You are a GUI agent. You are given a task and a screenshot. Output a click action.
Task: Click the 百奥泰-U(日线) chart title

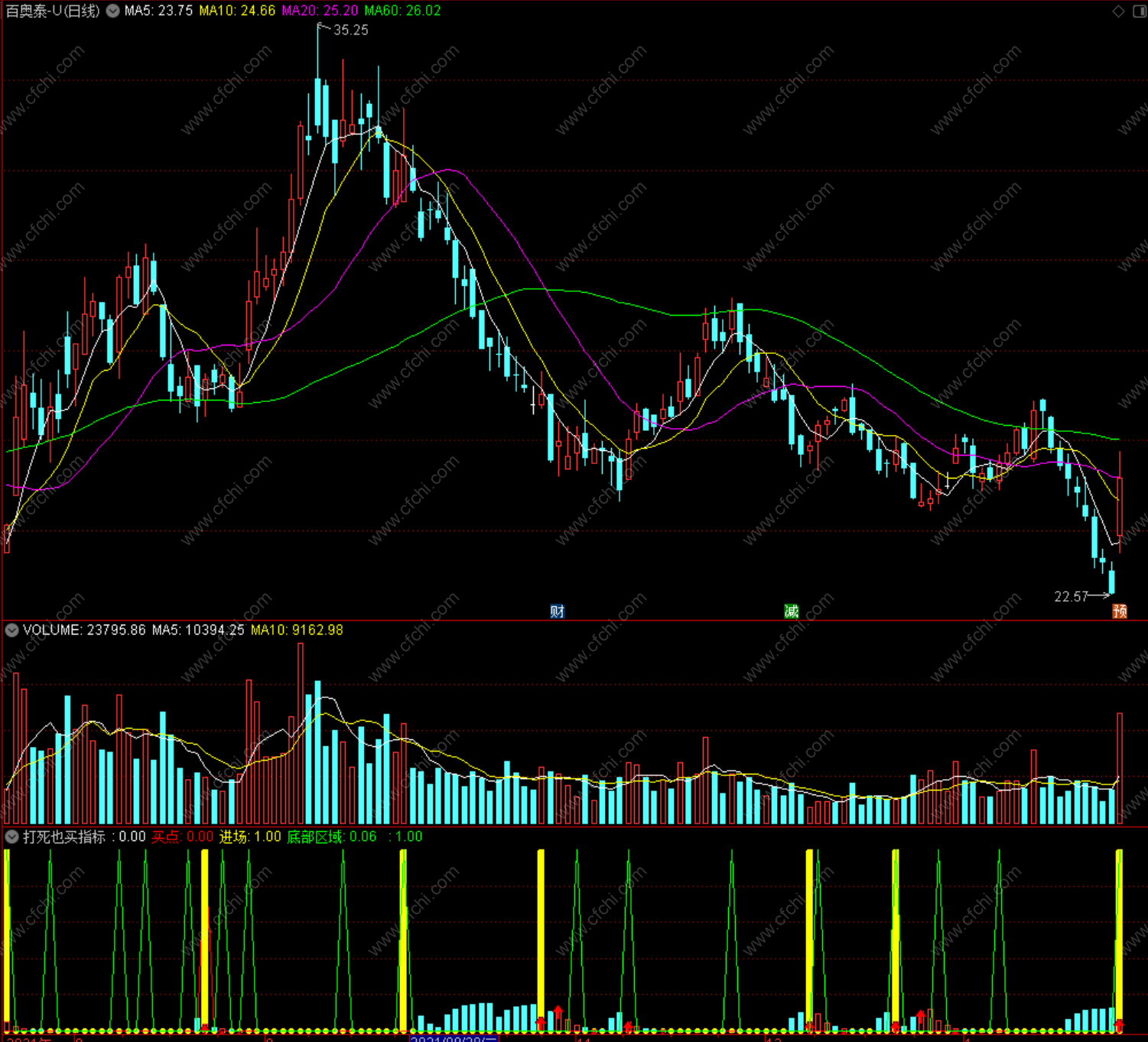tap(53, 11)
